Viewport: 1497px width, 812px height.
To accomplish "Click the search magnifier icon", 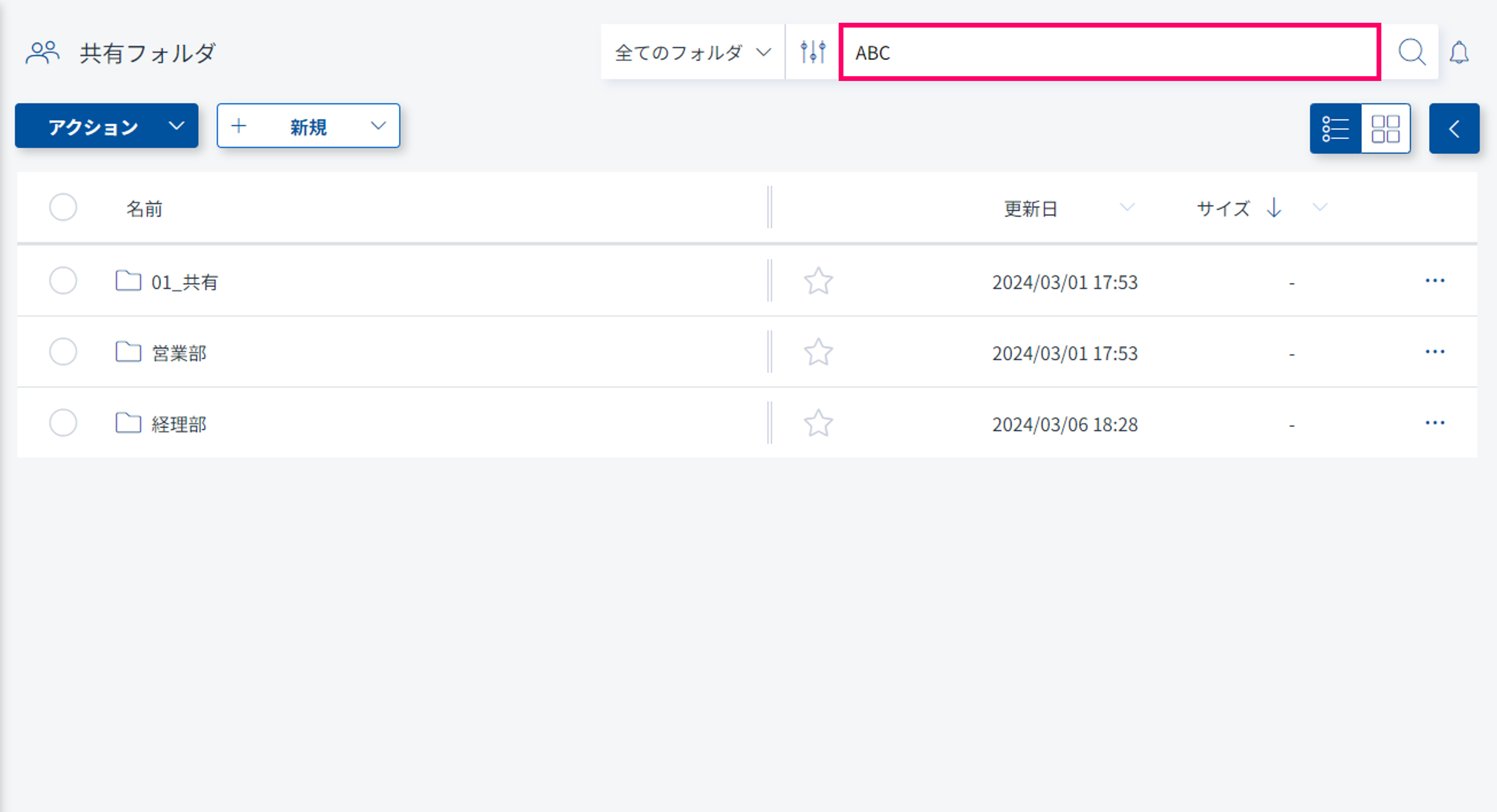I will click(x=1411, y=52).
